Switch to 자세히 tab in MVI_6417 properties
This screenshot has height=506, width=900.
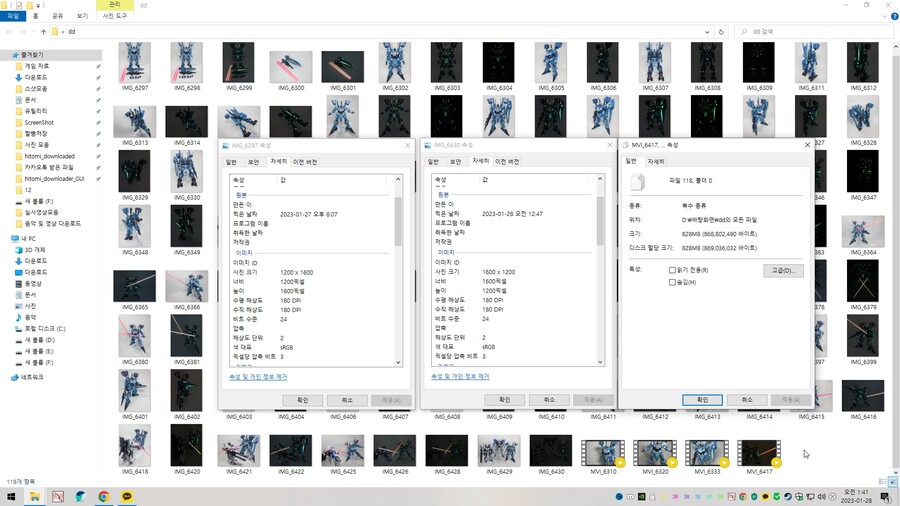[x=656, y=162]
